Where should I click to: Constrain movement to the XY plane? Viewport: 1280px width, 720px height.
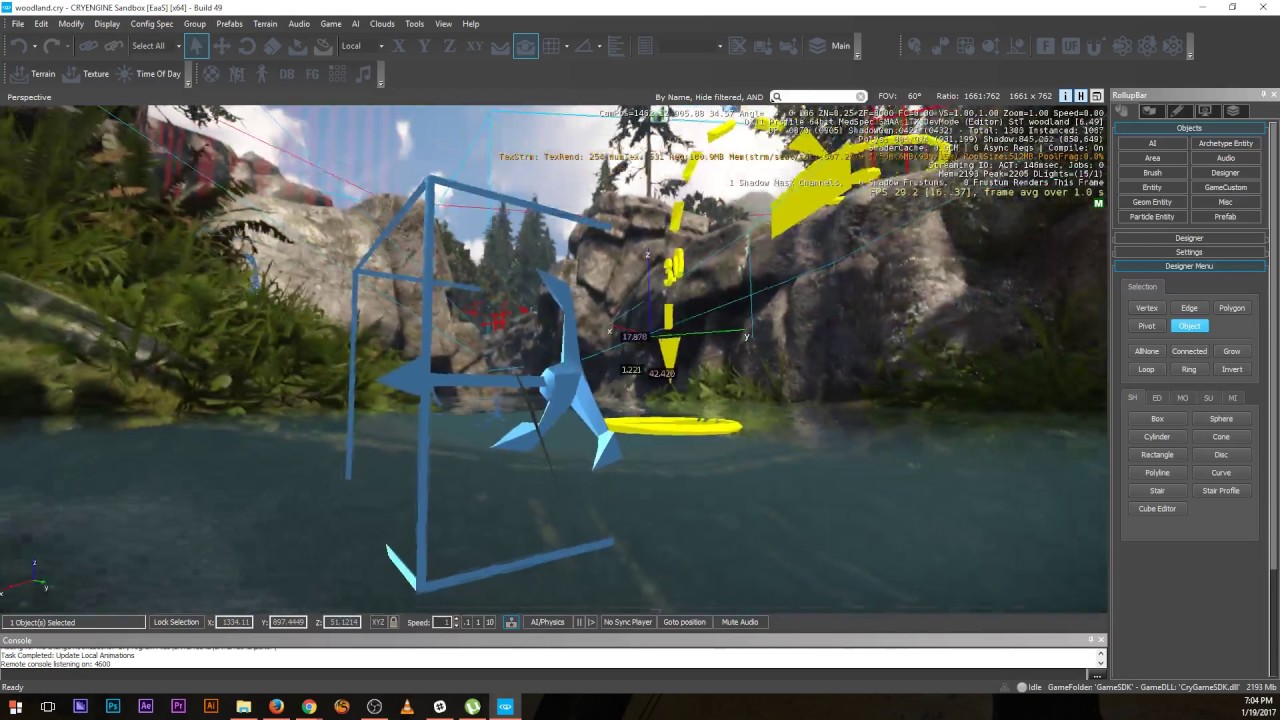(475, 46)
